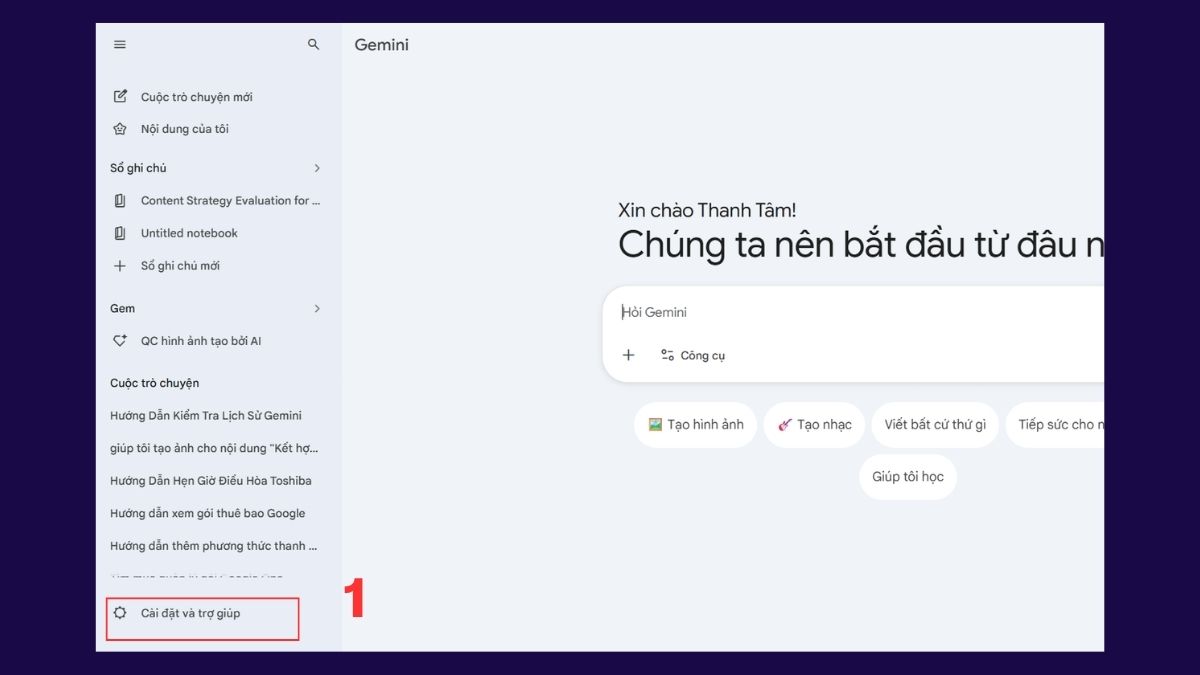The width and height of the screenshot is (1200, 675).
Task: Click notebook icon beside Untitled notebook
Action: point(120,233)
